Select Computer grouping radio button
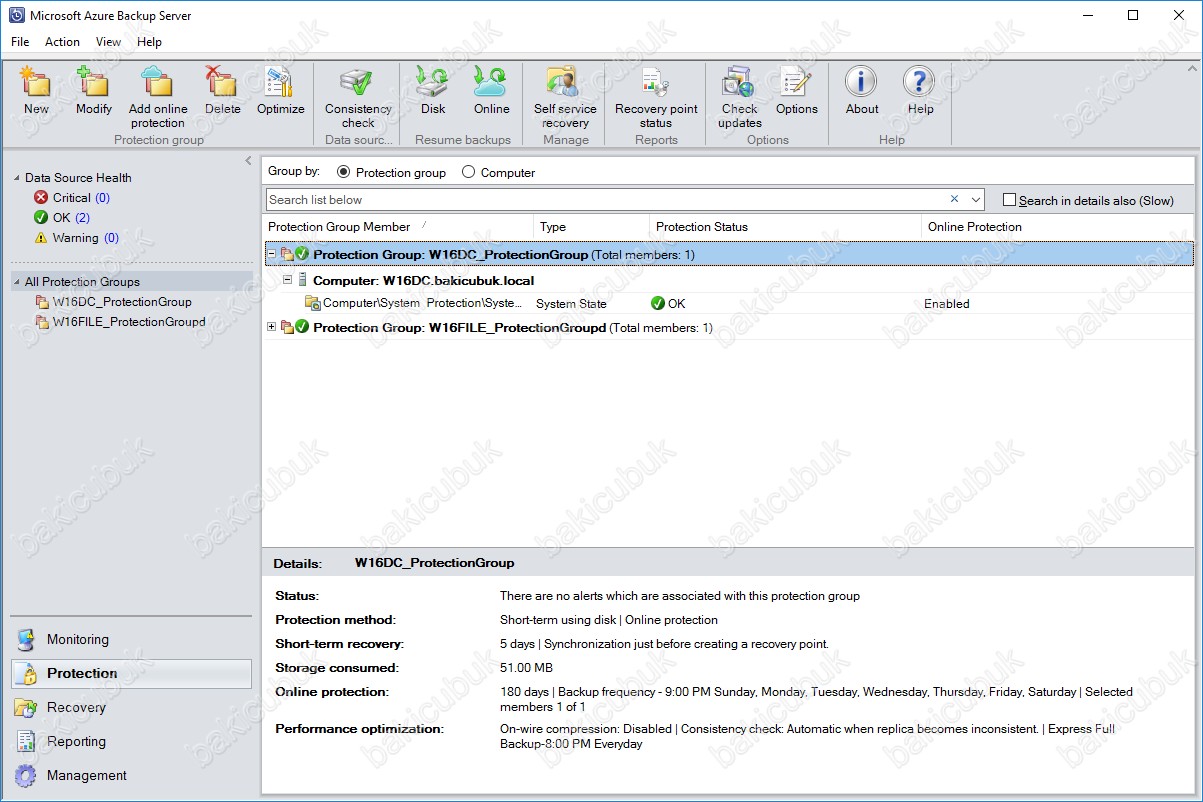 (x=468, y=172)
